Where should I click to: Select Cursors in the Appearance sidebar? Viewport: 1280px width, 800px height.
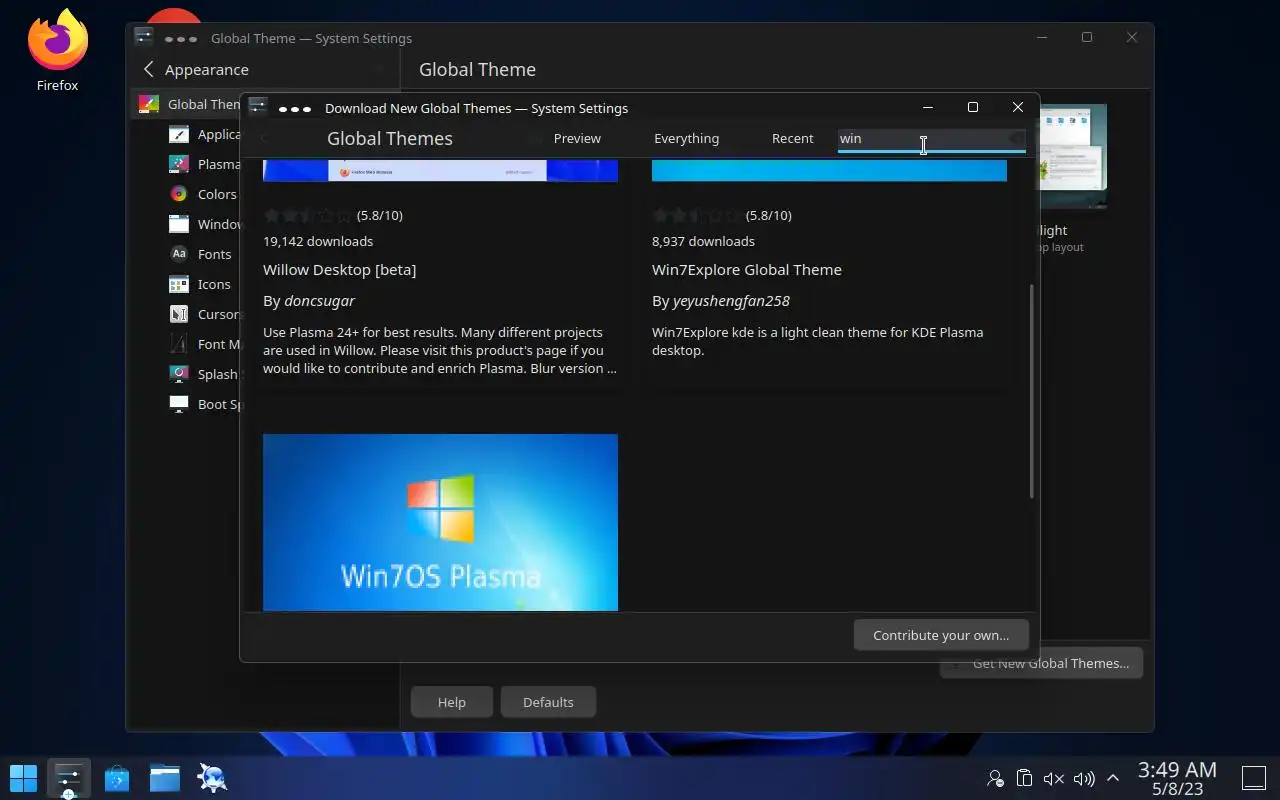coord(207,314)
